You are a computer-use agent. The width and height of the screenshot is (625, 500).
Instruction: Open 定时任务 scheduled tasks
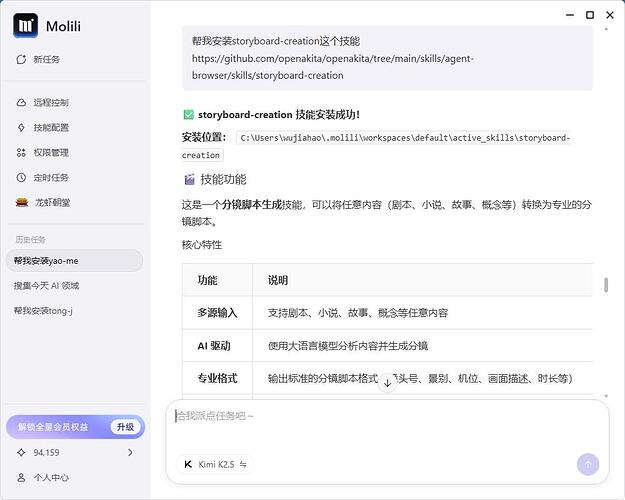pyautogui.click(x=43, y=177)
